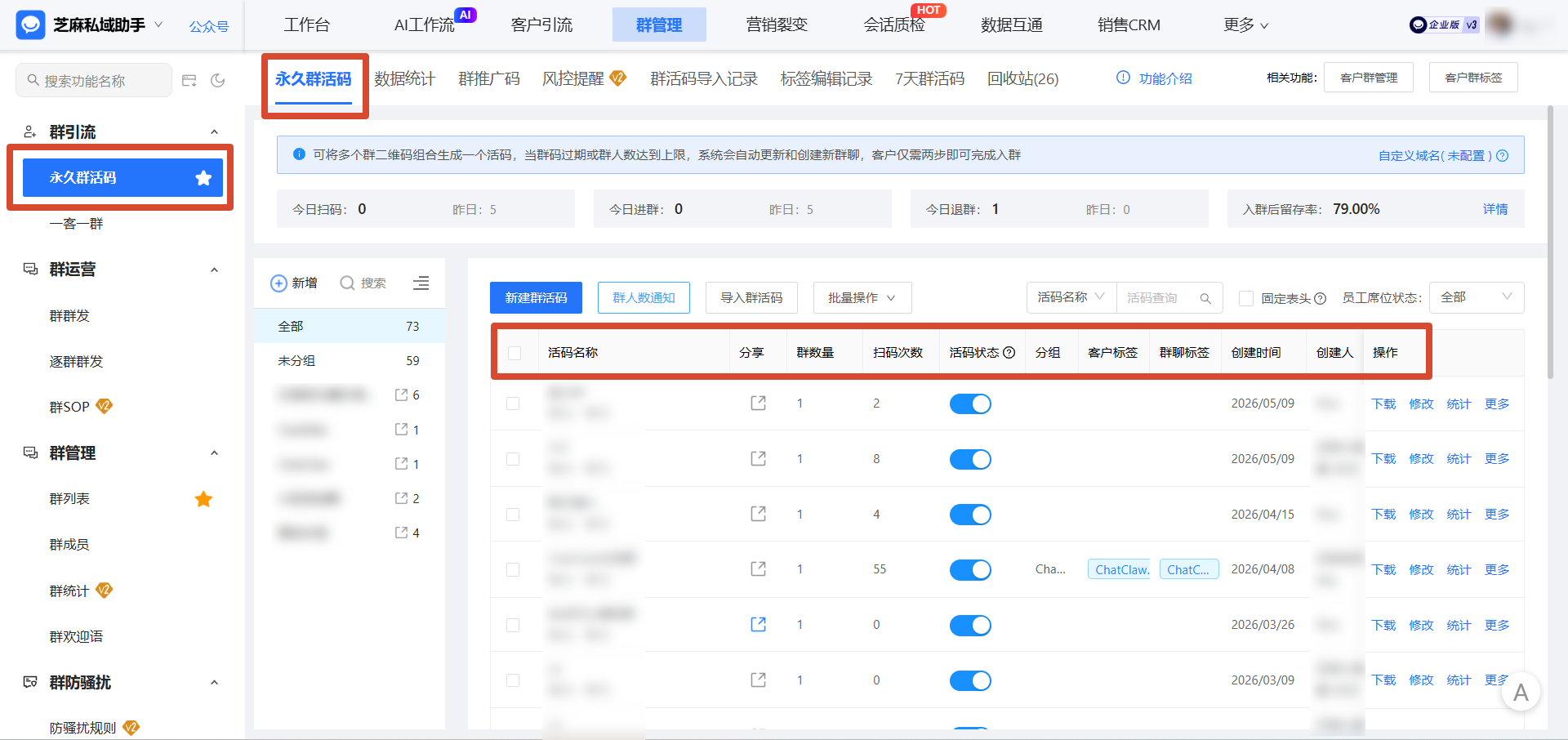Image resolution: width=1568 pixels, height=740 pixels.
Task: Open the 员工席位状态 全部 dropdown
Action: point(1477,297)
